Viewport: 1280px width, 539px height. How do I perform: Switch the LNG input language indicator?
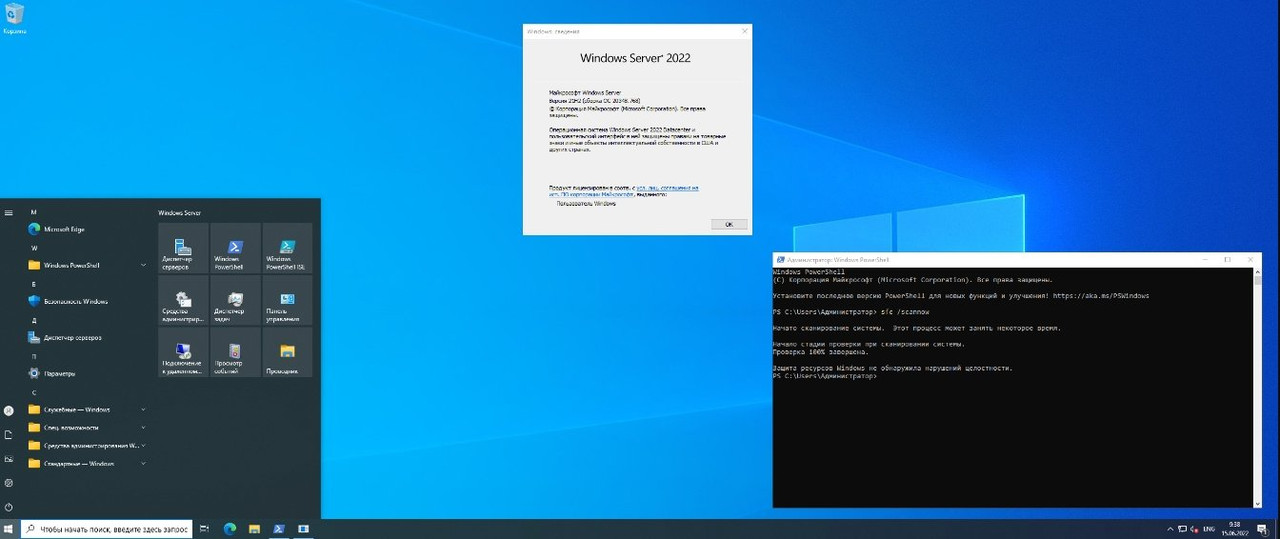pos(1207,528)
